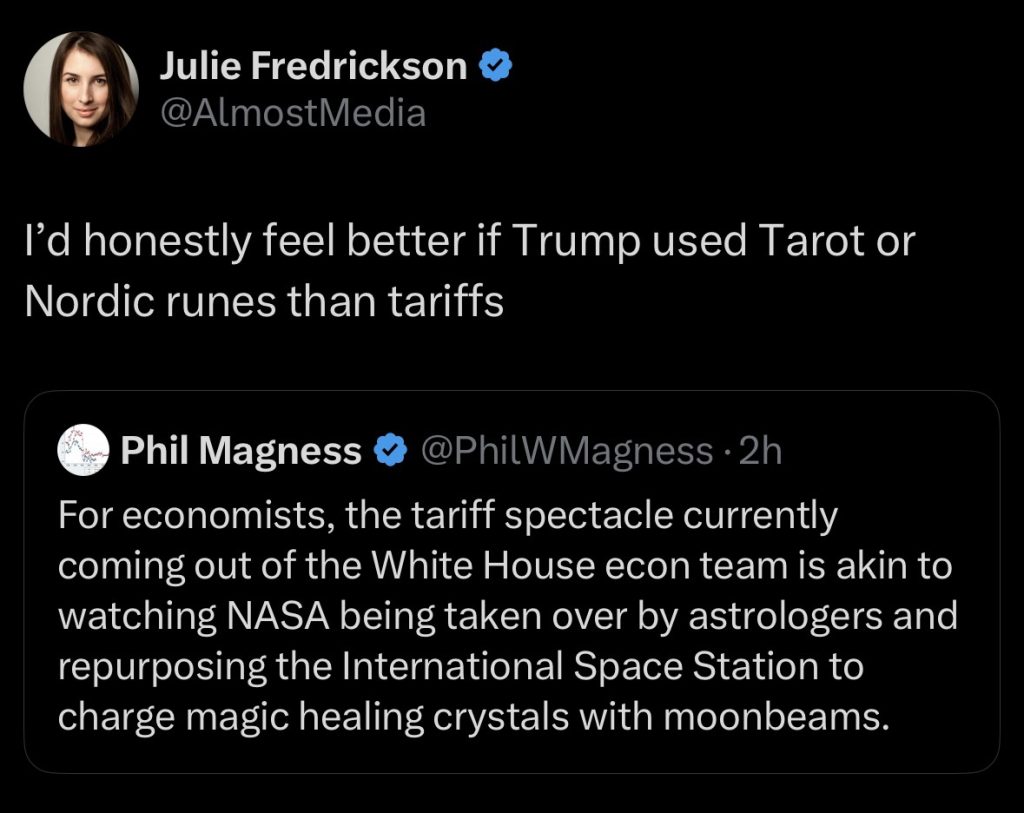
Task: Open the @PhilWMagness handle
Action: pos(567,451)
